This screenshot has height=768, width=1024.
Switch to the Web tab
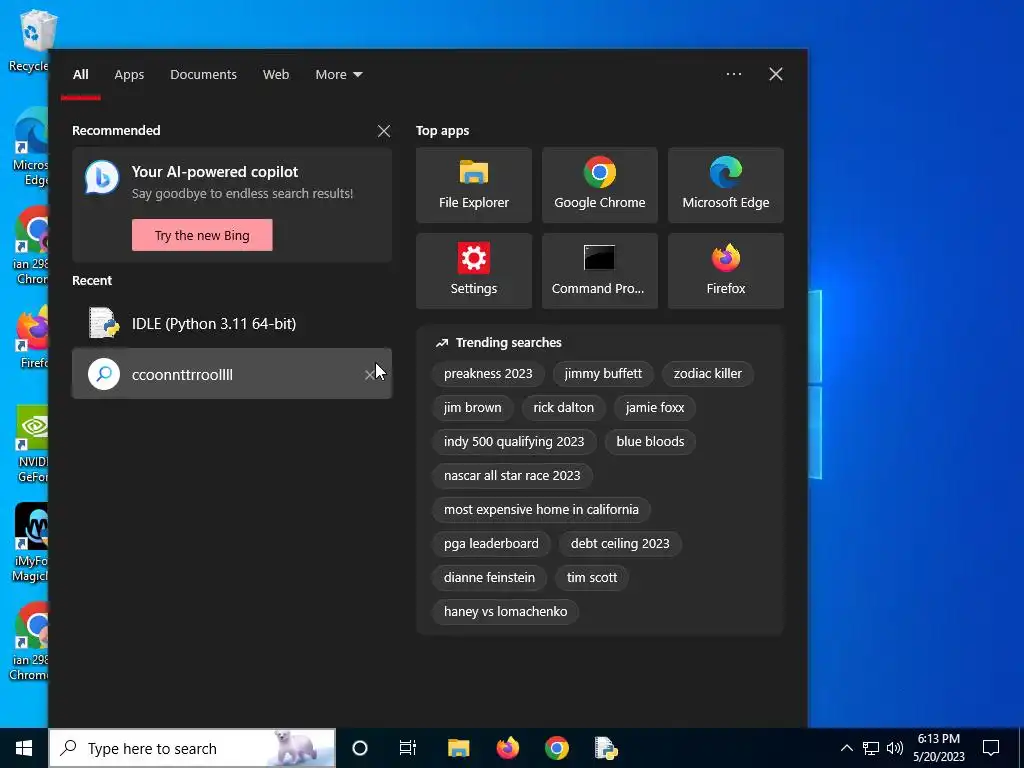[276, 74]
